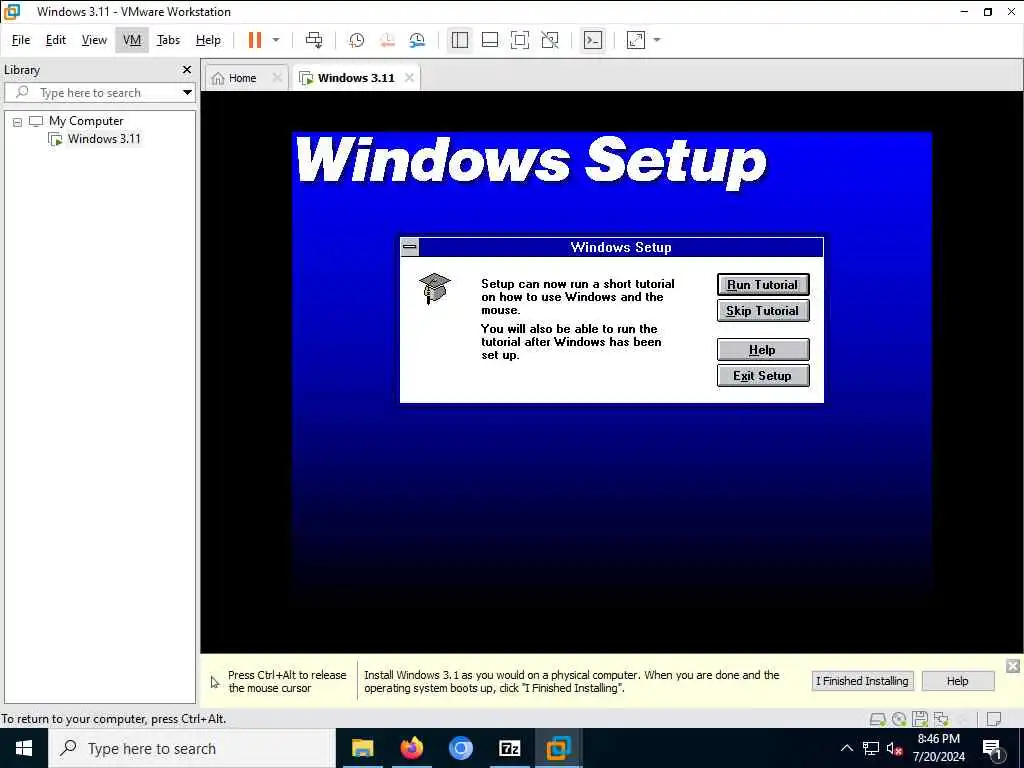Show hidden system tray icons

pyautogui.click(x=846, y=748)
